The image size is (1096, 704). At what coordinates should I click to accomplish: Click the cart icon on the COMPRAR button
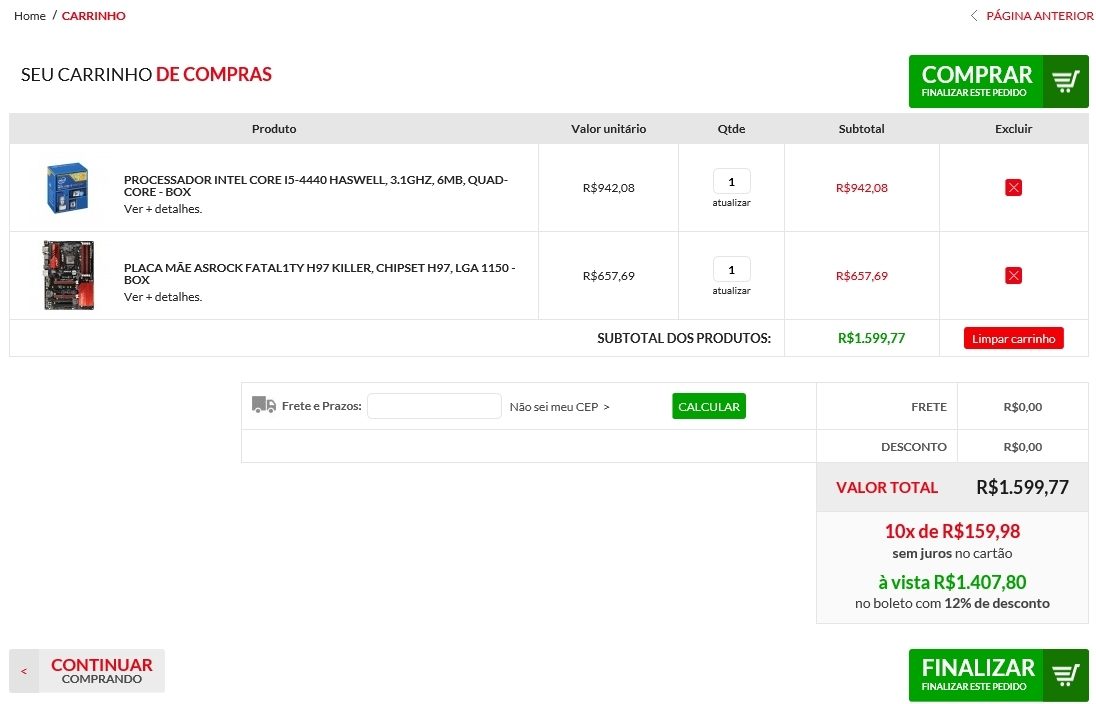[x=1066, y=82]
